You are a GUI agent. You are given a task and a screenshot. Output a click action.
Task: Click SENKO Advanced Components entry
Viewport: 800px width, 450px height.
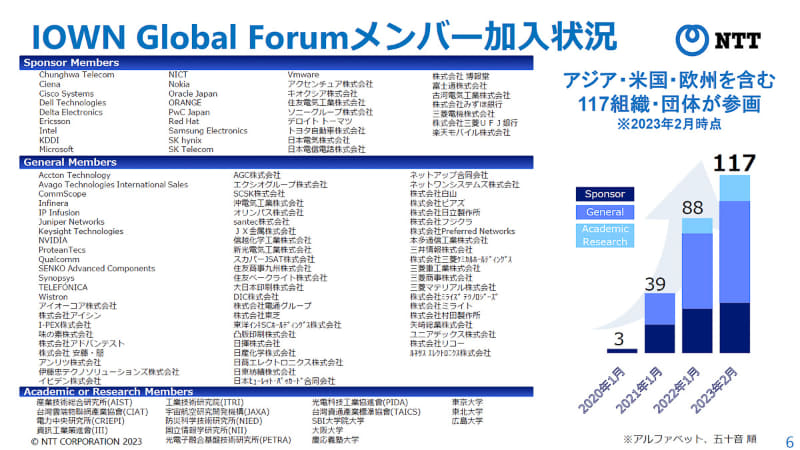[x=97, y=268]
